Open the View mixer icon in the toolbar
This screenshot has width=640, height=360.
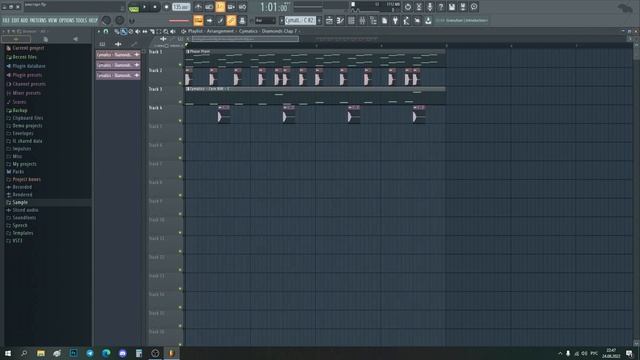tap(362, 20)
